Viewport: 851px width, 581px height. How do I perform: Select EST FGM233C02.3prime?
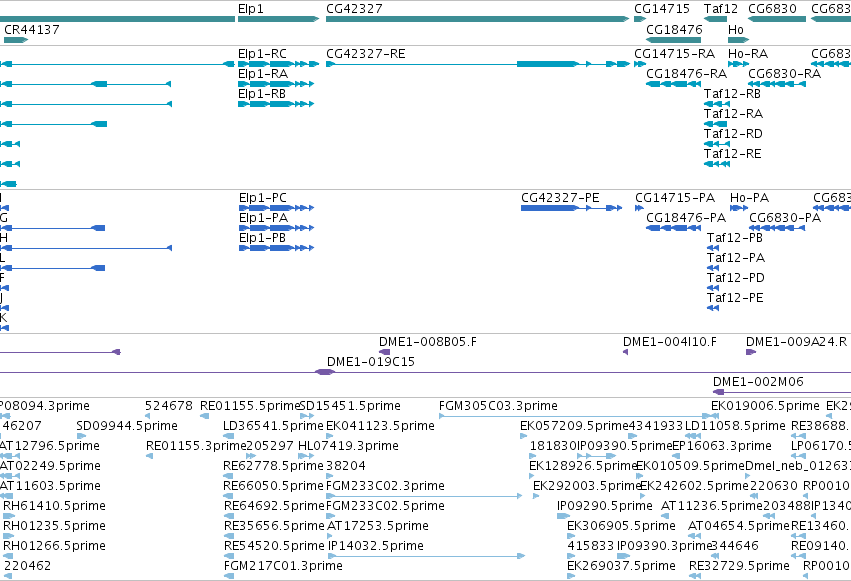pyautogui.click(x=424, y=496)
